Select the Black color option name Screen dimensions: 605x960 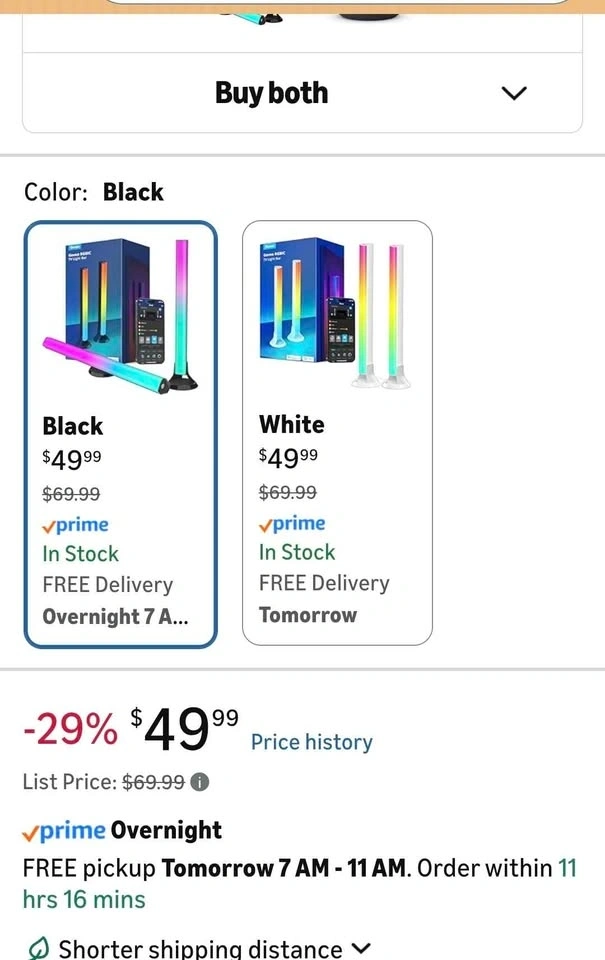pyautogui.click(x=73, y=426)
